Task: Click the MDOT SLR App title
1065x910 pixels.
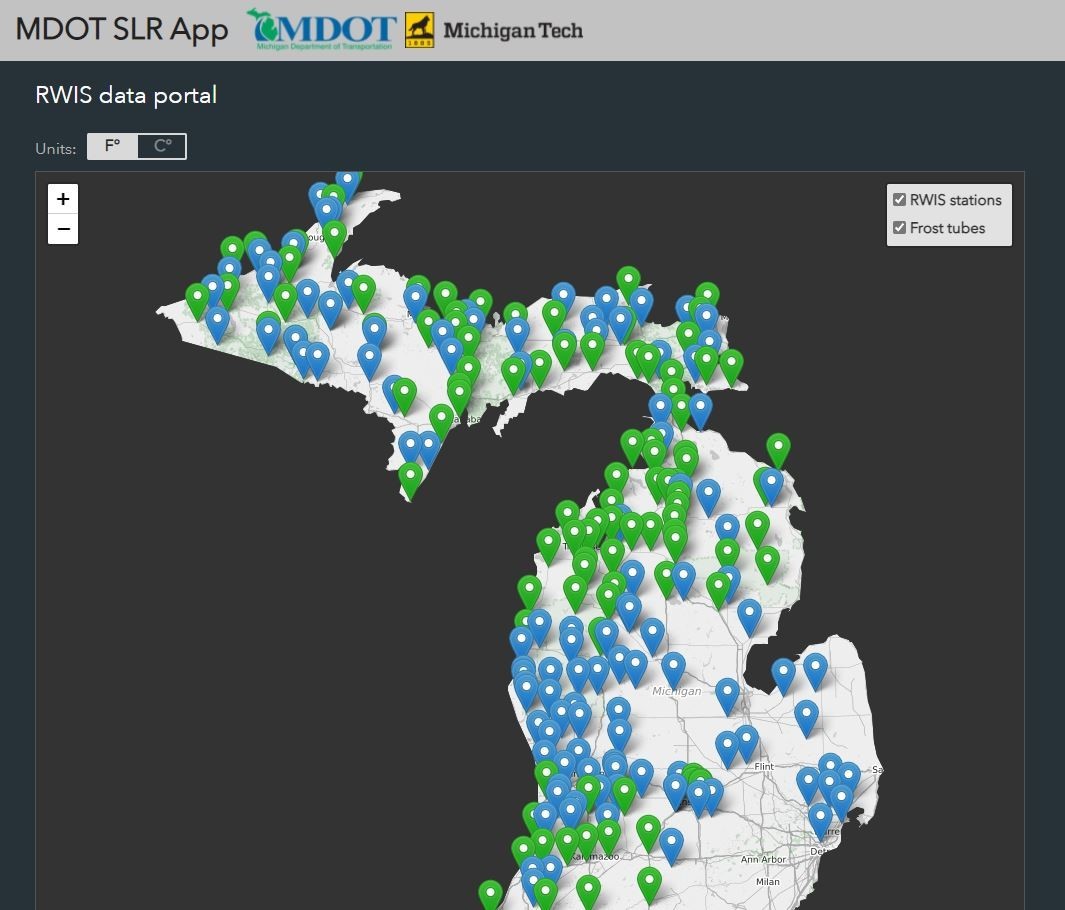Action: click(122, 30)
